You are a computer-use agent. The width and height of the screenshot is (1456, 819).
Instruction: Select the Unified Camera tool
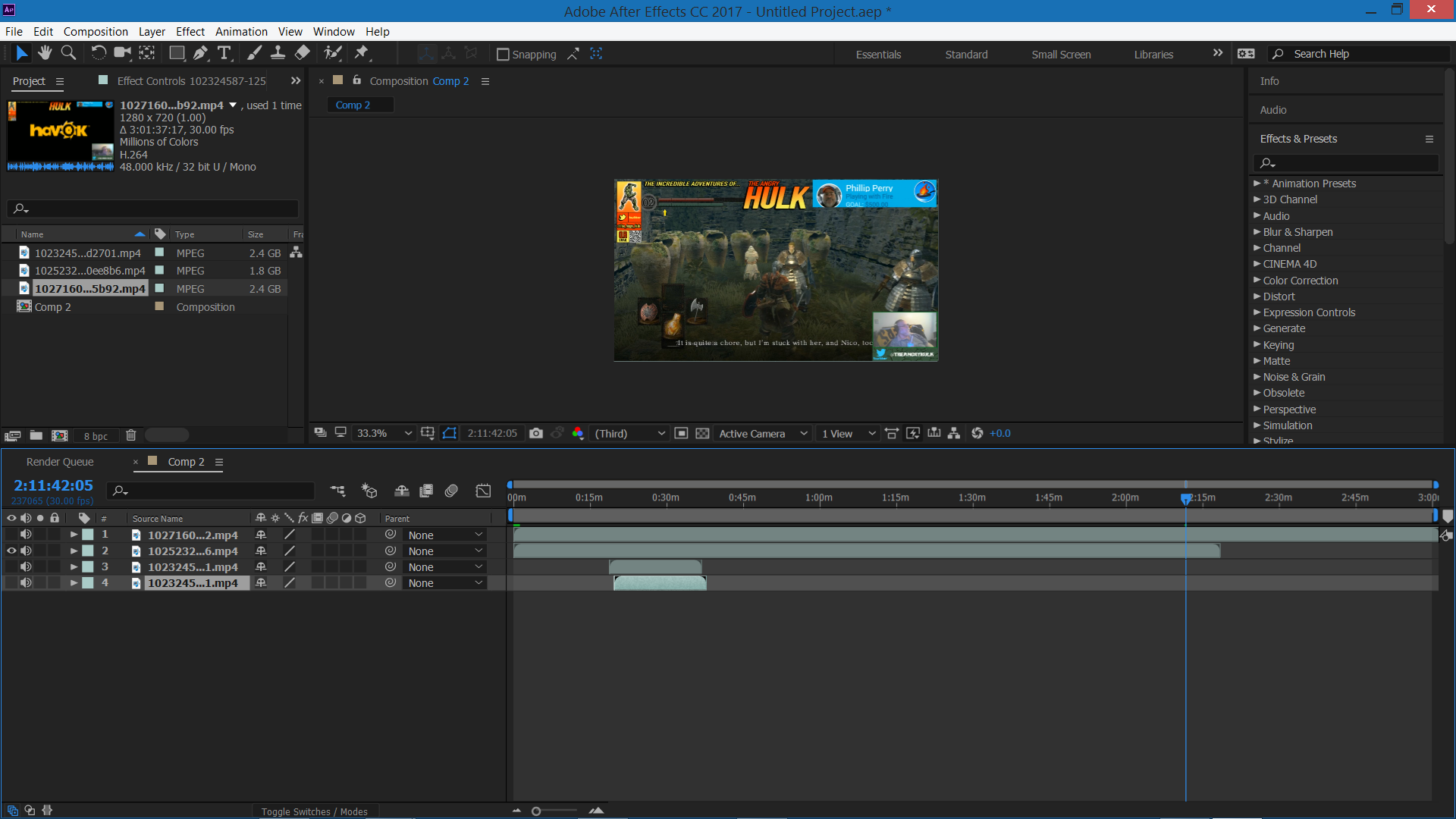tap(122, 53)
